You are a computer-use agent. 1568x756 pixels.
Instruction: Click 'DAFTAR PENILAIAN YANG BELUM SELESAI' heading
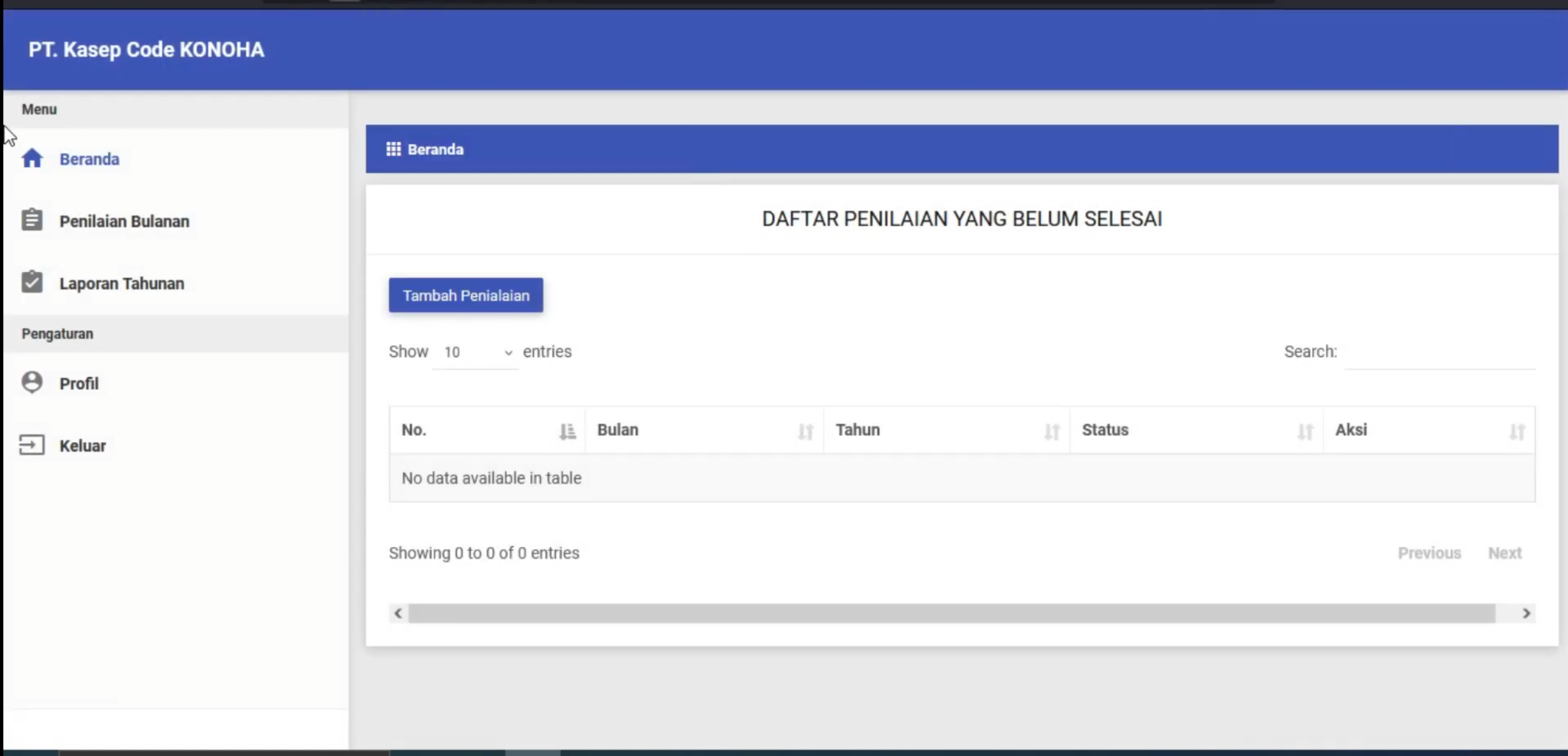pyautogui.click(x=962, y=219)
